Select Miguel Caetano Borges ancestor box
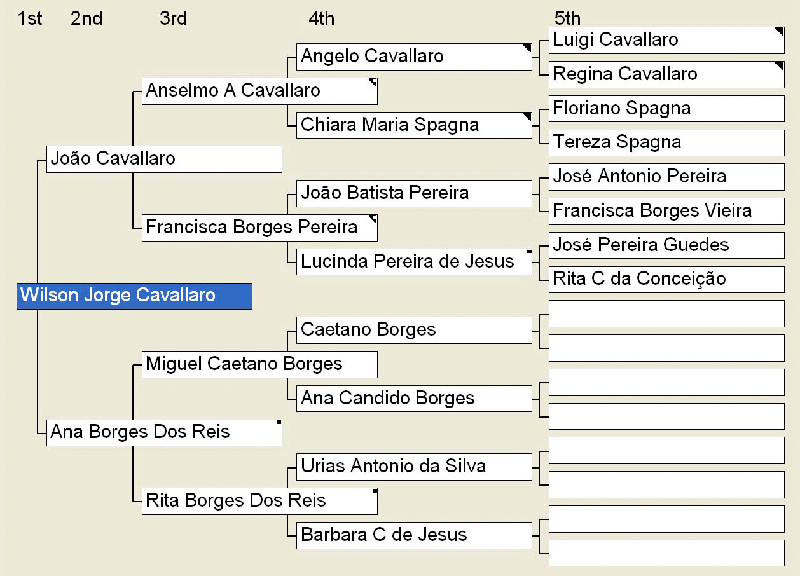 point(260,364)
